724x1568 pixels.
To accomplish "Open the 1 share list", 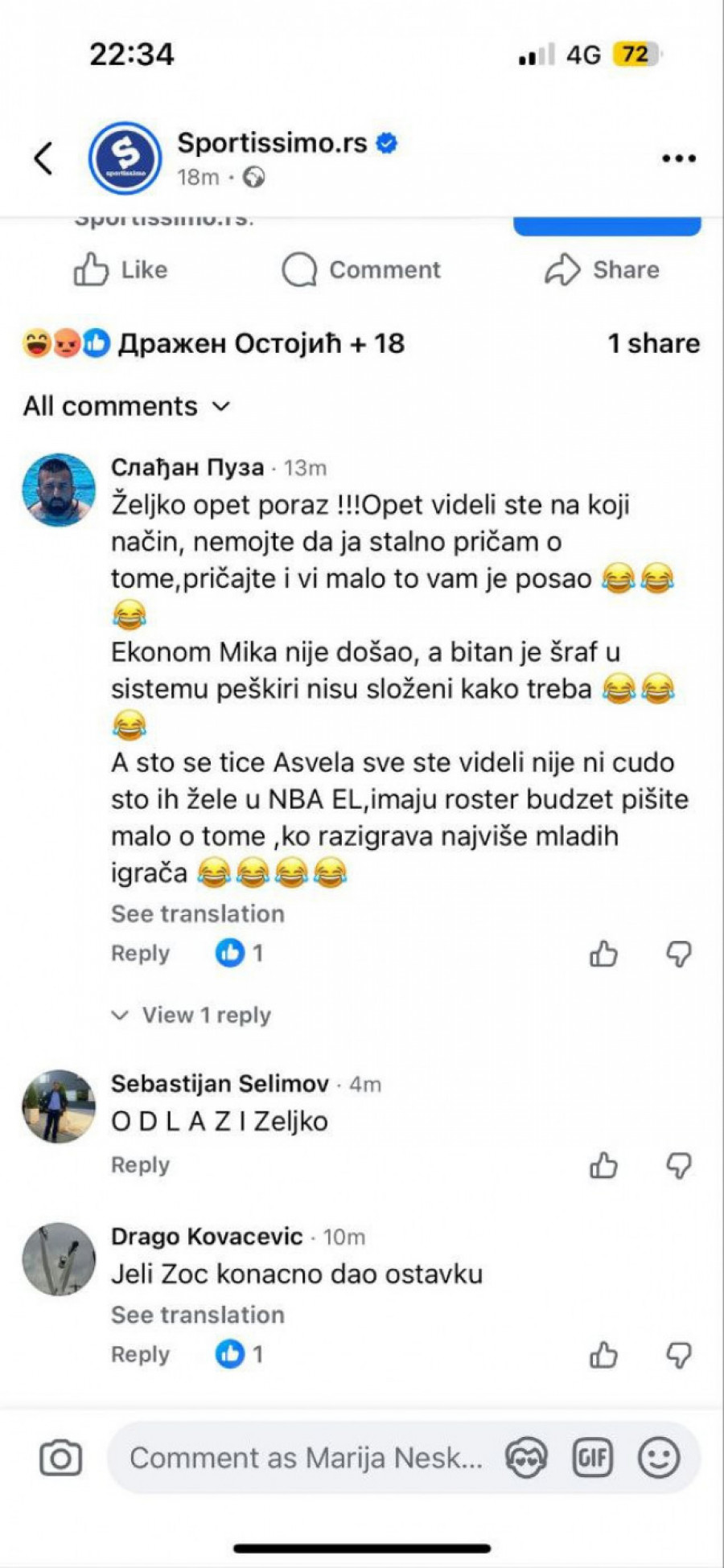I will 653,343.
